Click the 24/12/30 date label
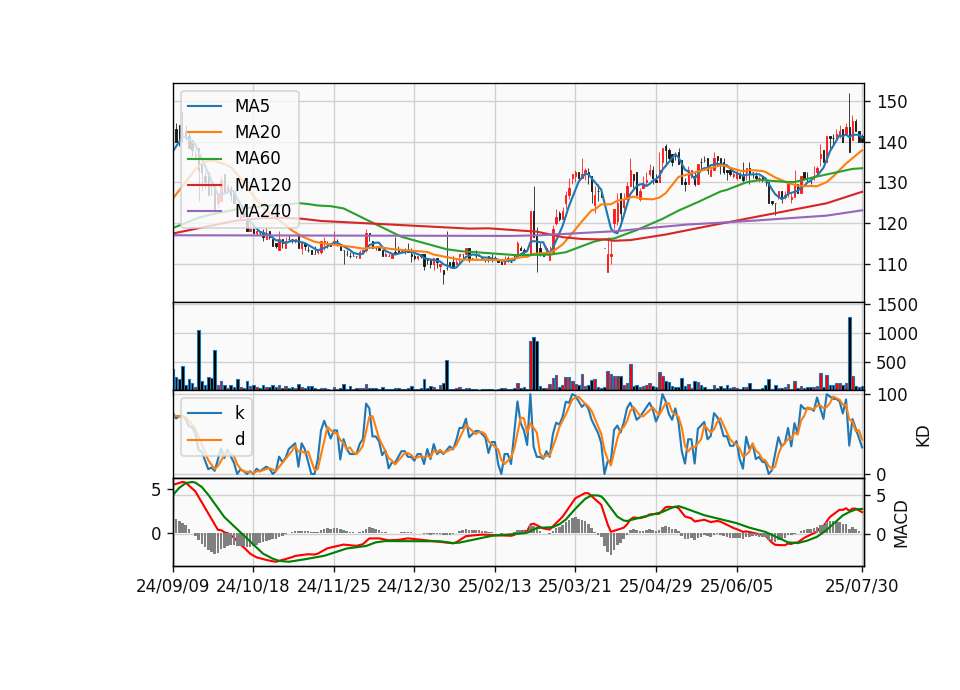960x690 pixels. tap(414, 586)
